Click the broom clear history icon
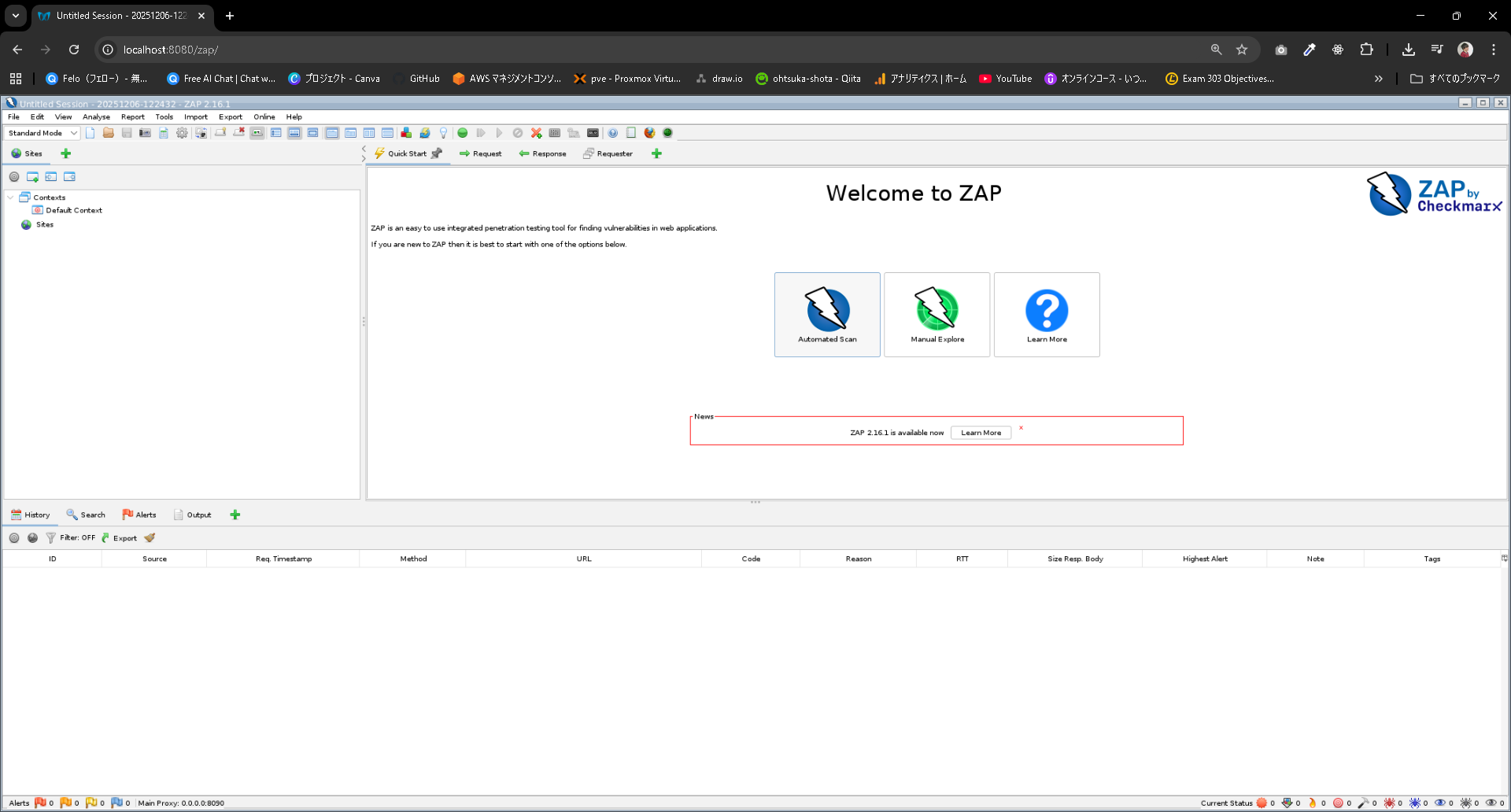 150,538
